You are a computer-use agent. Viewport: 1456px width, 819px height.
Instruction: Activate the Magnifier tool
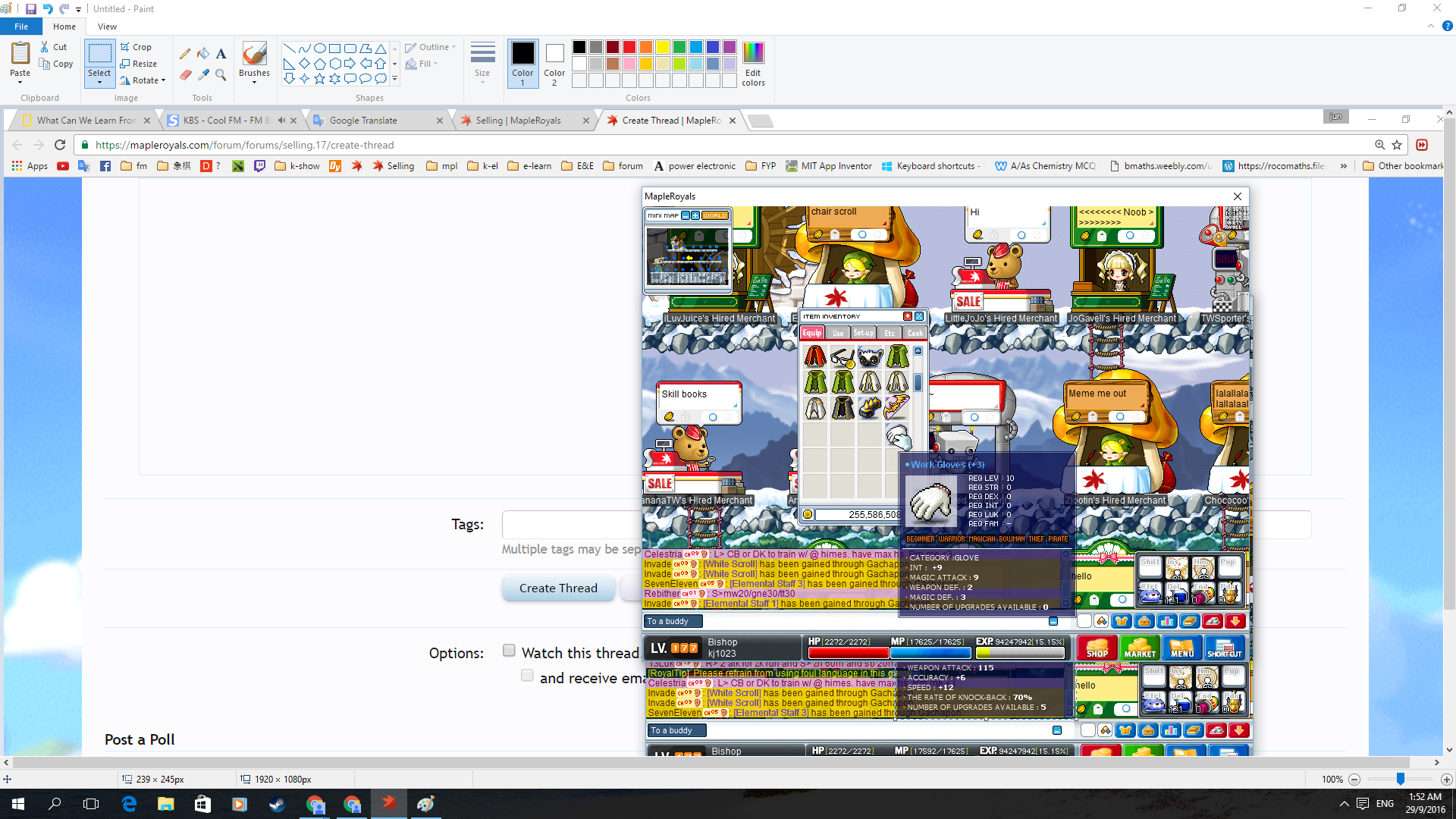221,74
